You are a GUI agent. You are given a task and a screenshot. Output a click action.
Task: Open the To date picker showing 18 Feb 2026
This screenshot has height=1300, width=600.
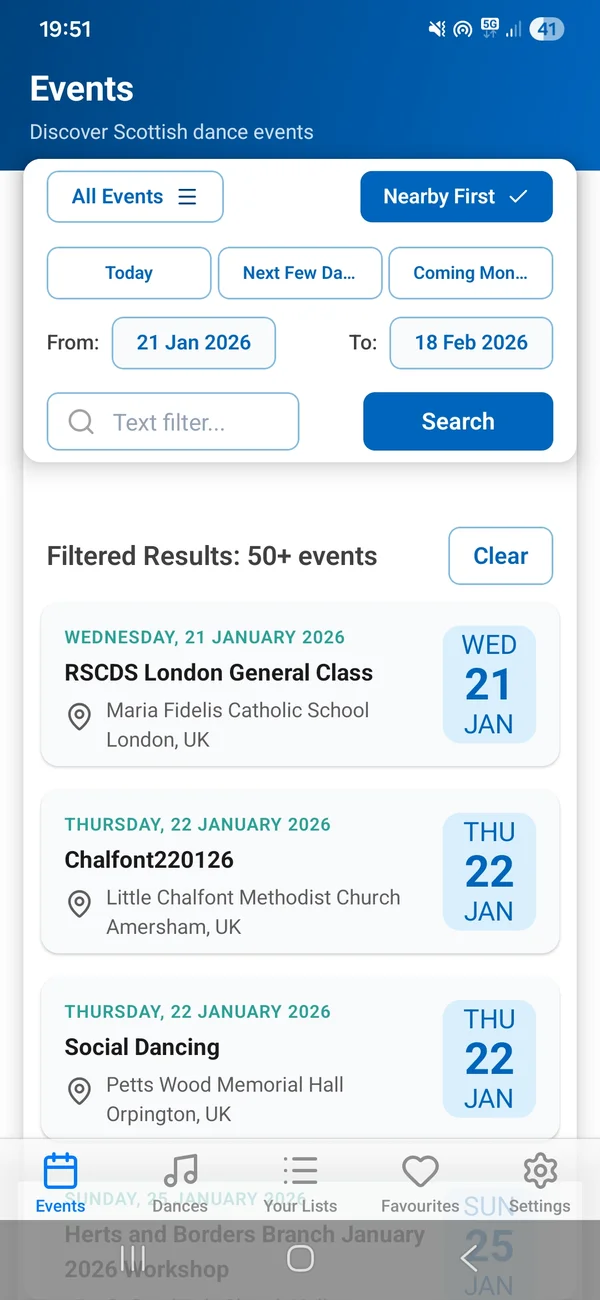pos(471,343)
